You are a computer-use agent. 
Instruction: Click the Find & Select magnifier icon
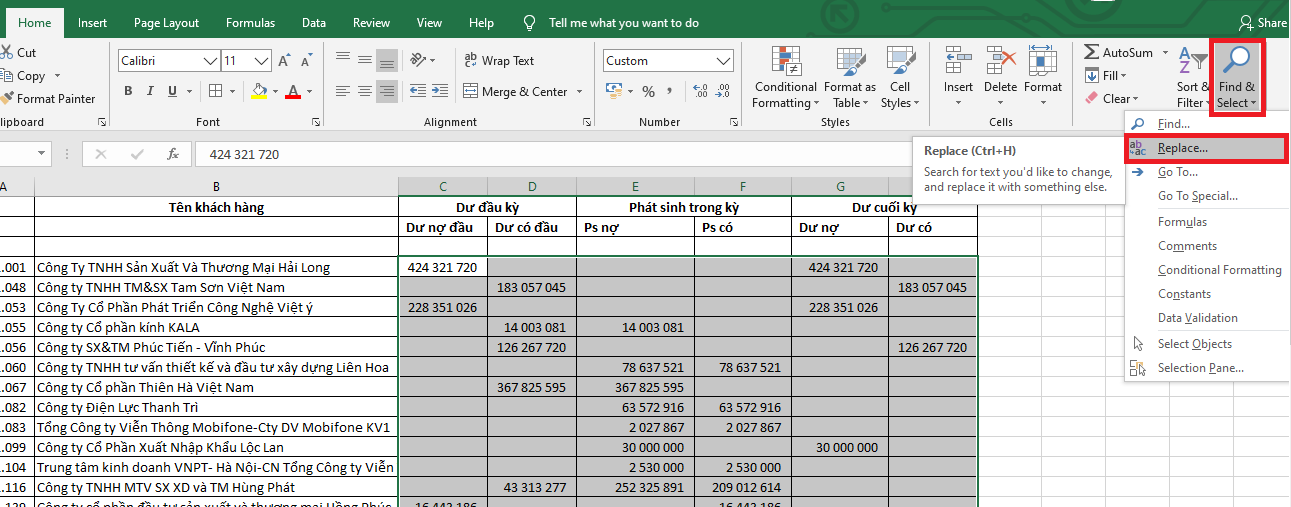click(1237, 61)
